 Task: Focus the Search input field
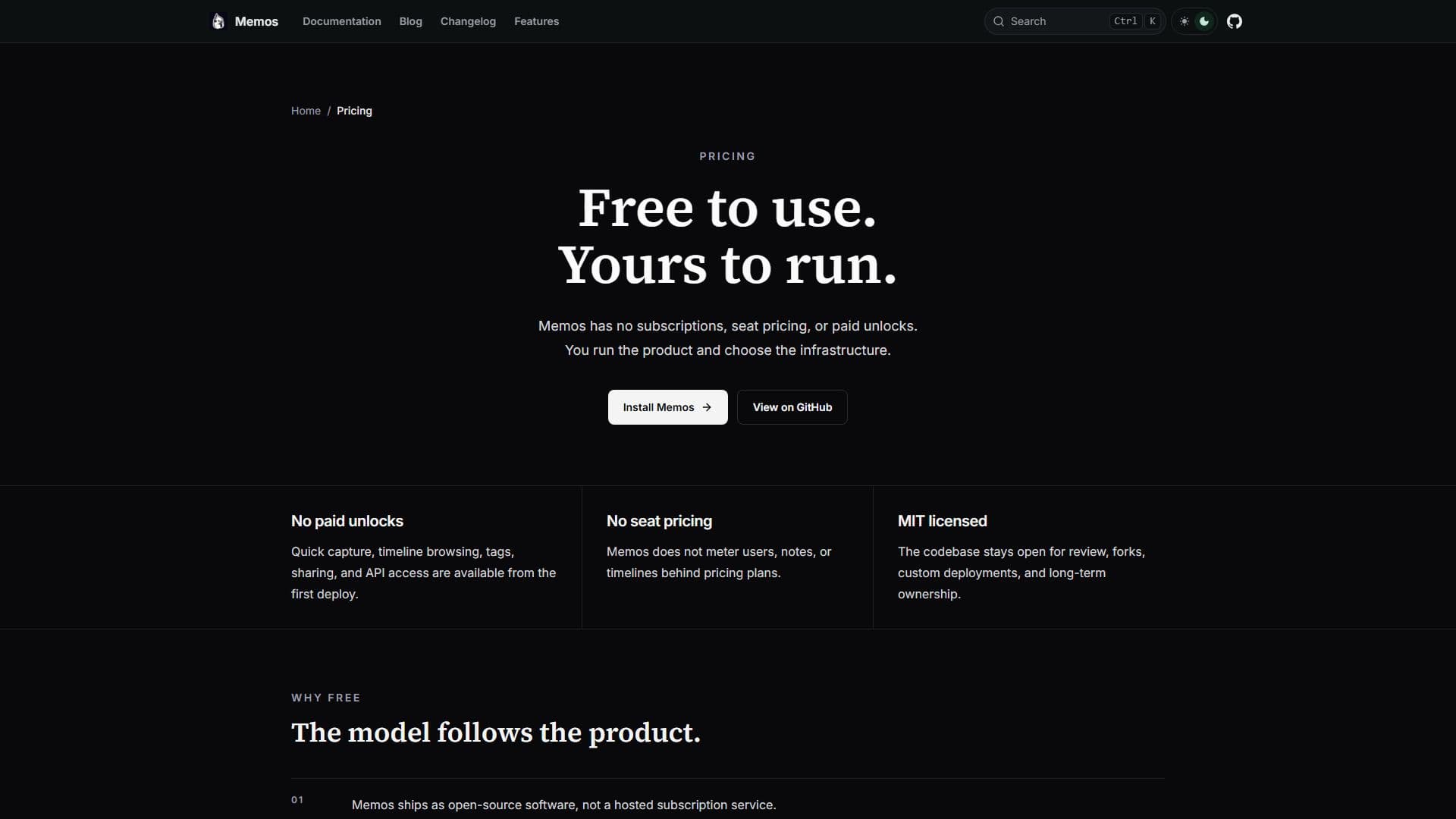pos(1075,21)
